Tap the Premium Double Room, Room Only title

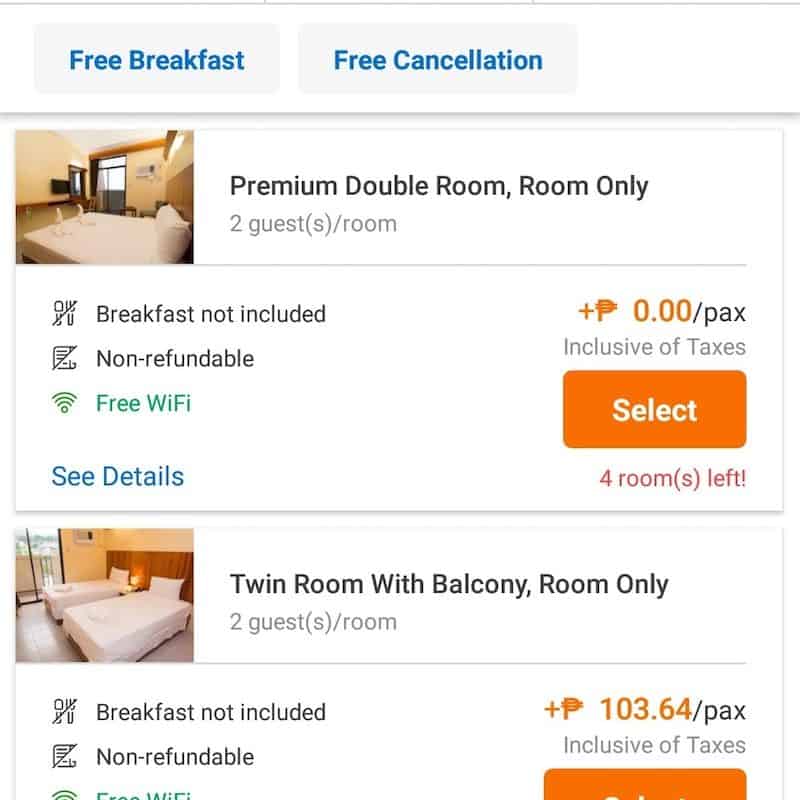439,186
